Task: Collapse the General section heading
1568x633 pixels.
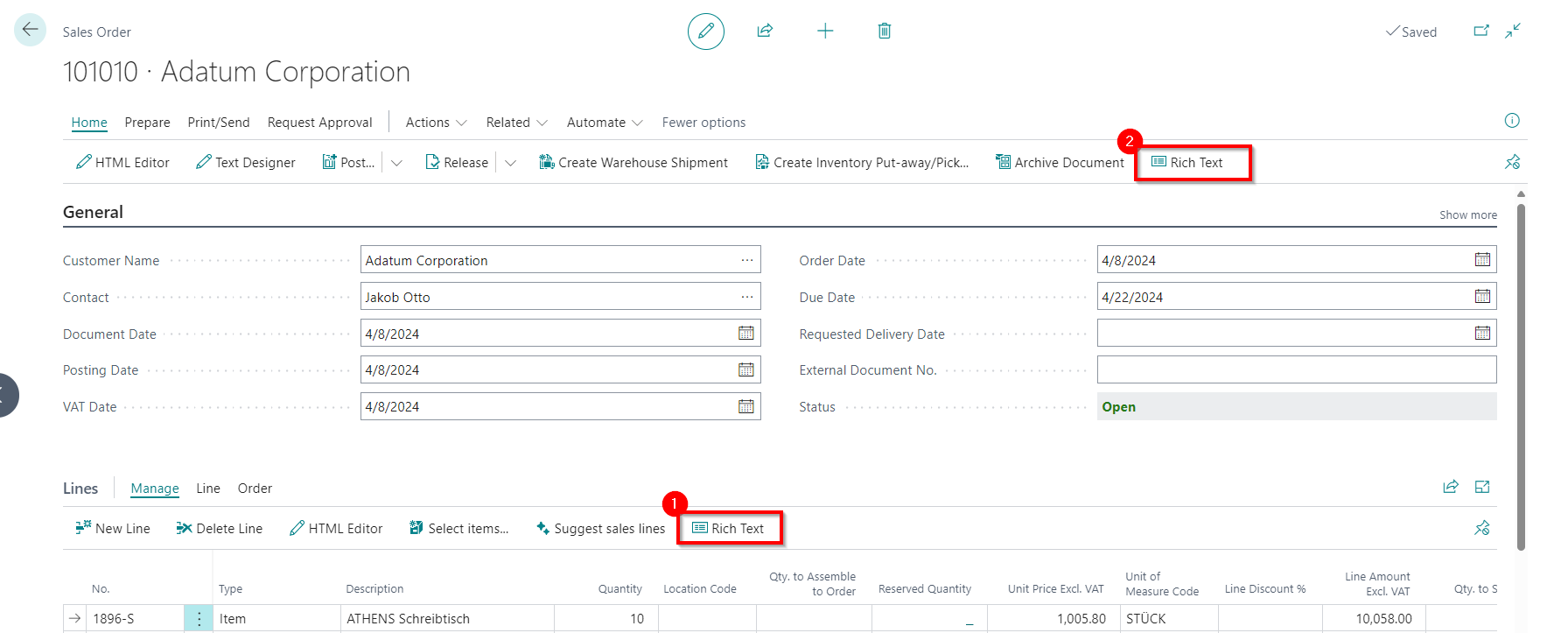Action: (93, 212)
